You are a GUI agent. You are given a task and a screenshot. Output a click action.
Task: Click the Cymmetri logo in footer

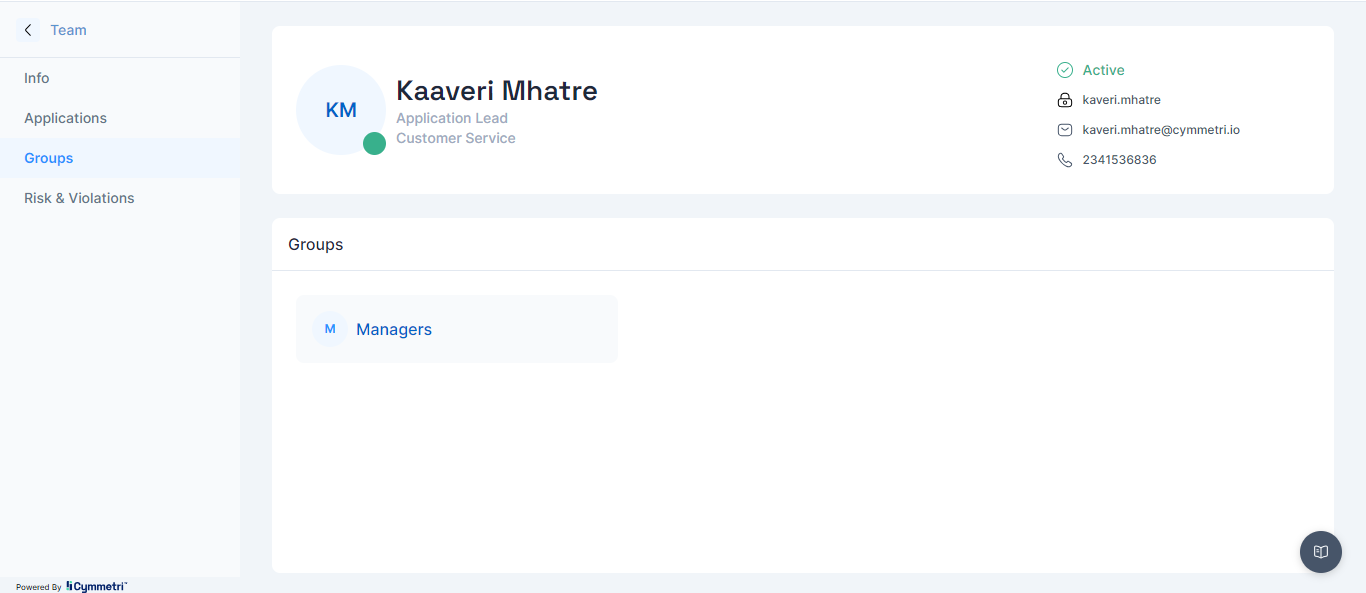(x=97, y=586)
